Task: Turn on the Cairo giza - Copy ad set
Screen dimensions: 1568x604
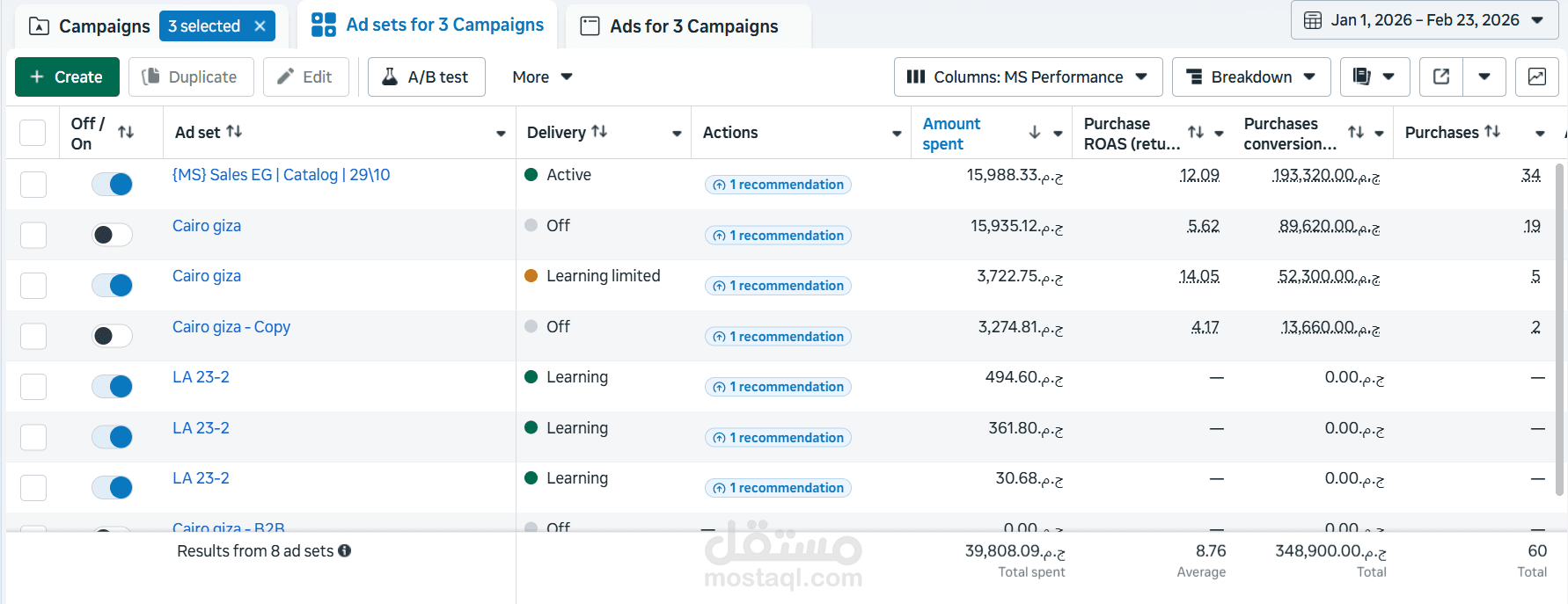Action: [112, 336]
